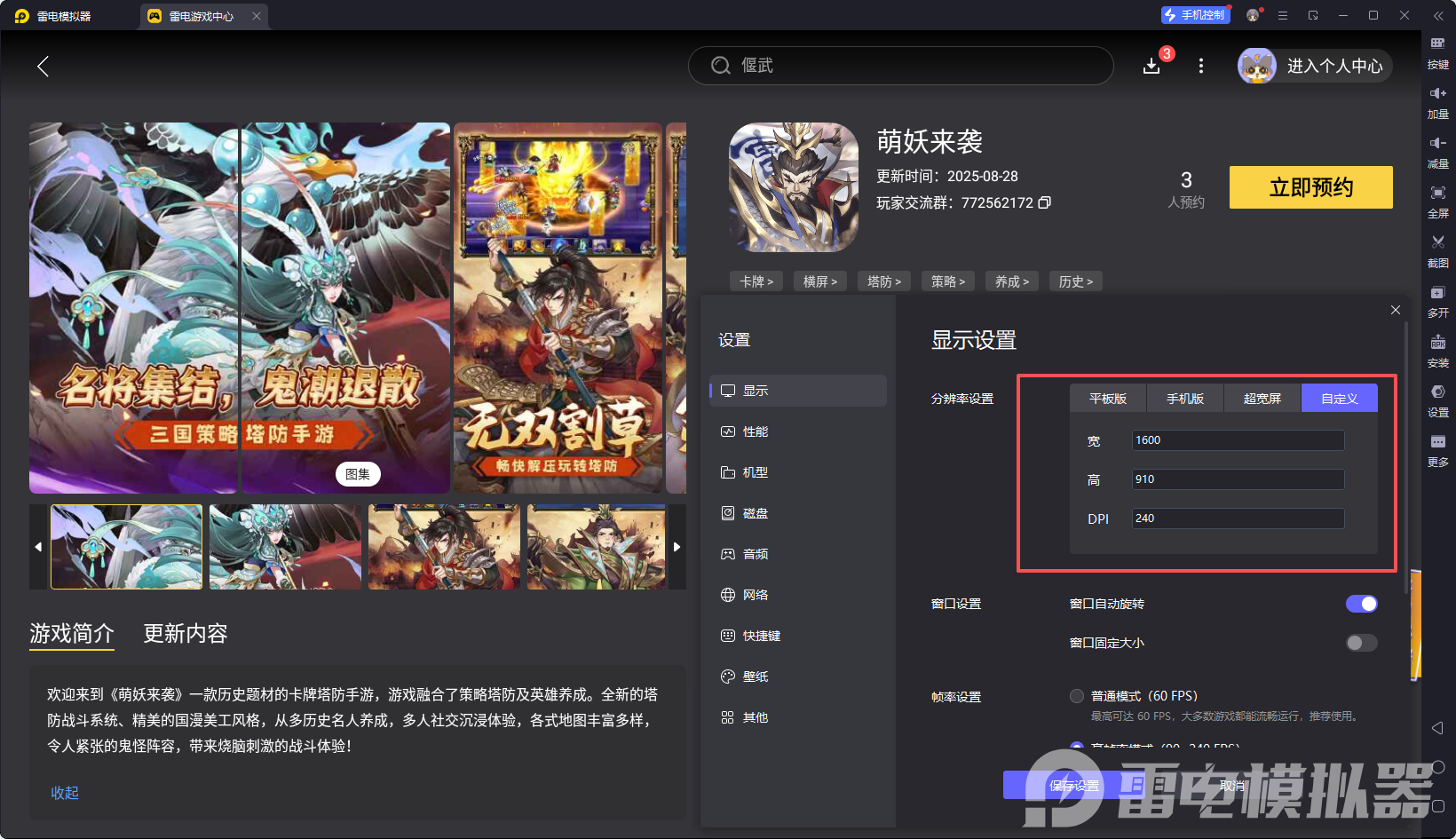Open 壁纸 wallpaper settings

(x=797, y=677)
